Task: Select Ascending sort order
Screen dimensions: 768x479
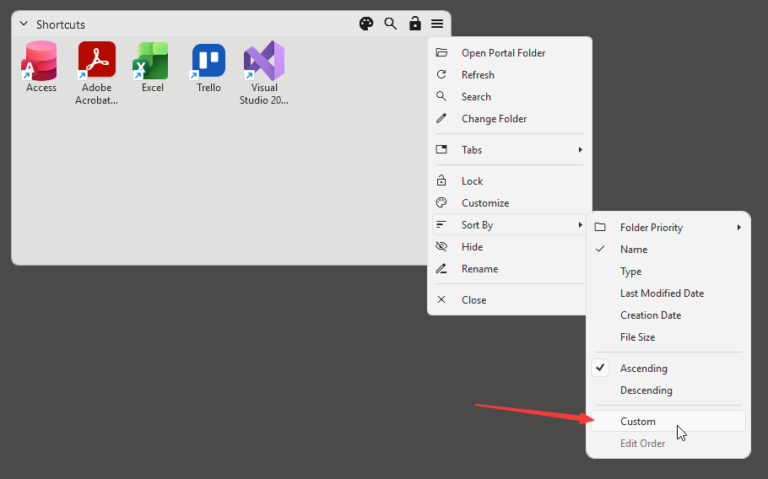Action: [x=668, y=368]
